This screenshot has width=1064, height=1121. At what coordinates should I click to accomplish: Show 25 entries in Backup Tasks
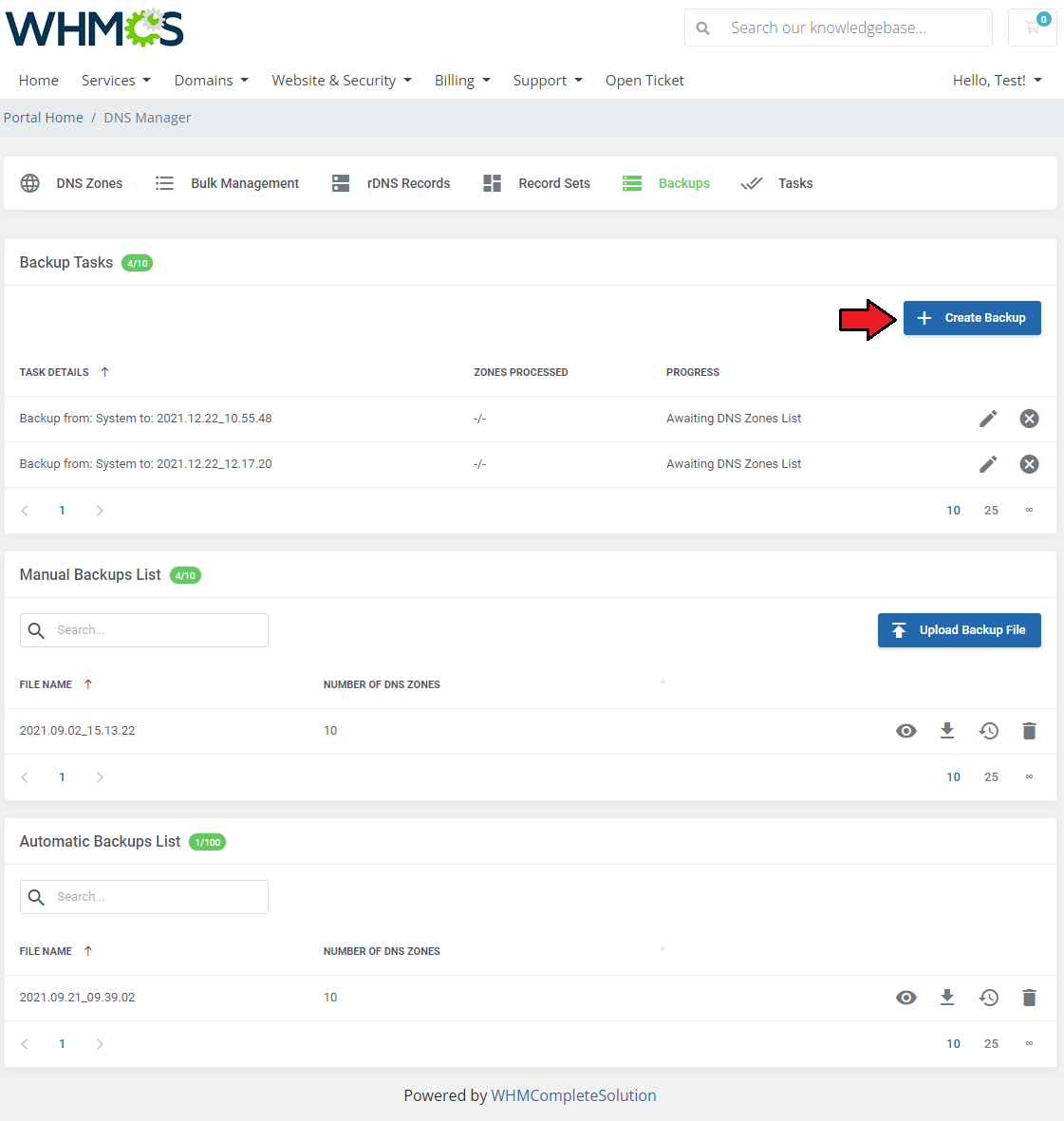point(991,511)
